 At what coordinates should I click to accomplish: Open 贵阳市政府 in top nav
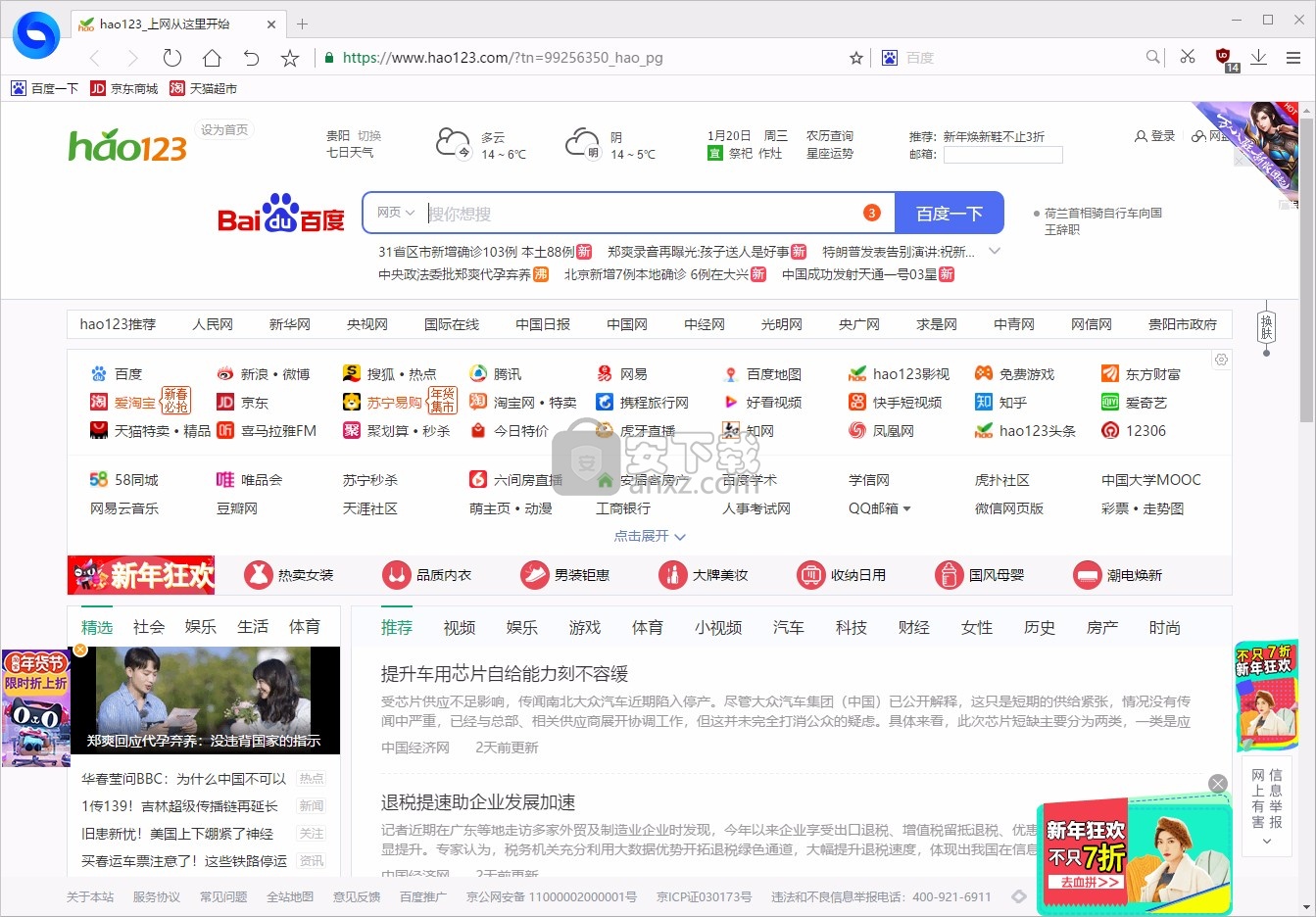[x=1183, y=324]
